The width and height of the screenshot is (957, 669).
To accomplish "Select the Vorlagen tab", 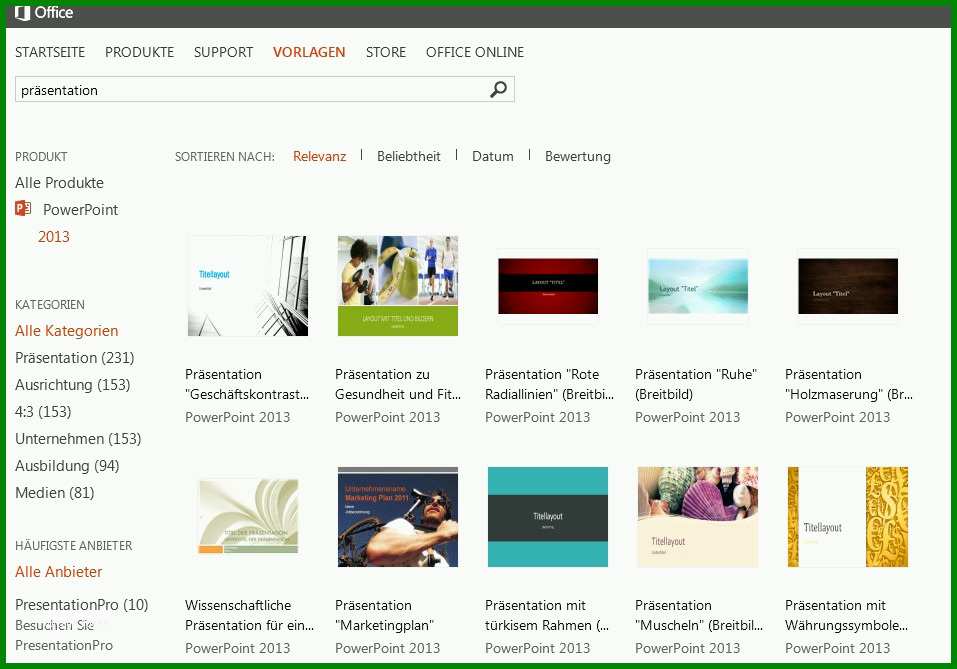I will point(309,52).
